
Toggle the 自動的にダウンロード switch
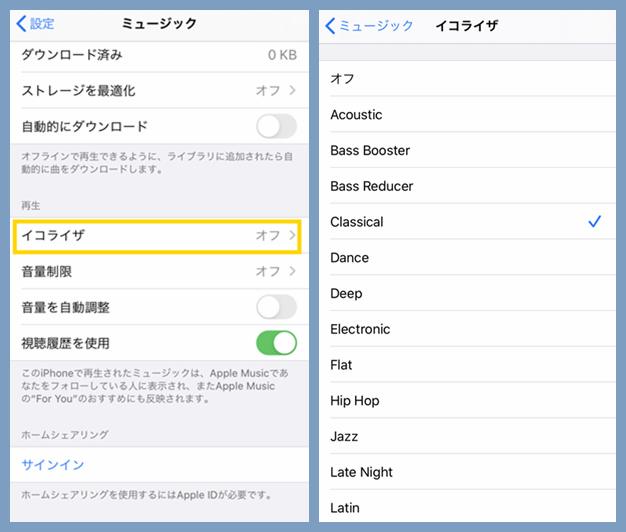276,127
